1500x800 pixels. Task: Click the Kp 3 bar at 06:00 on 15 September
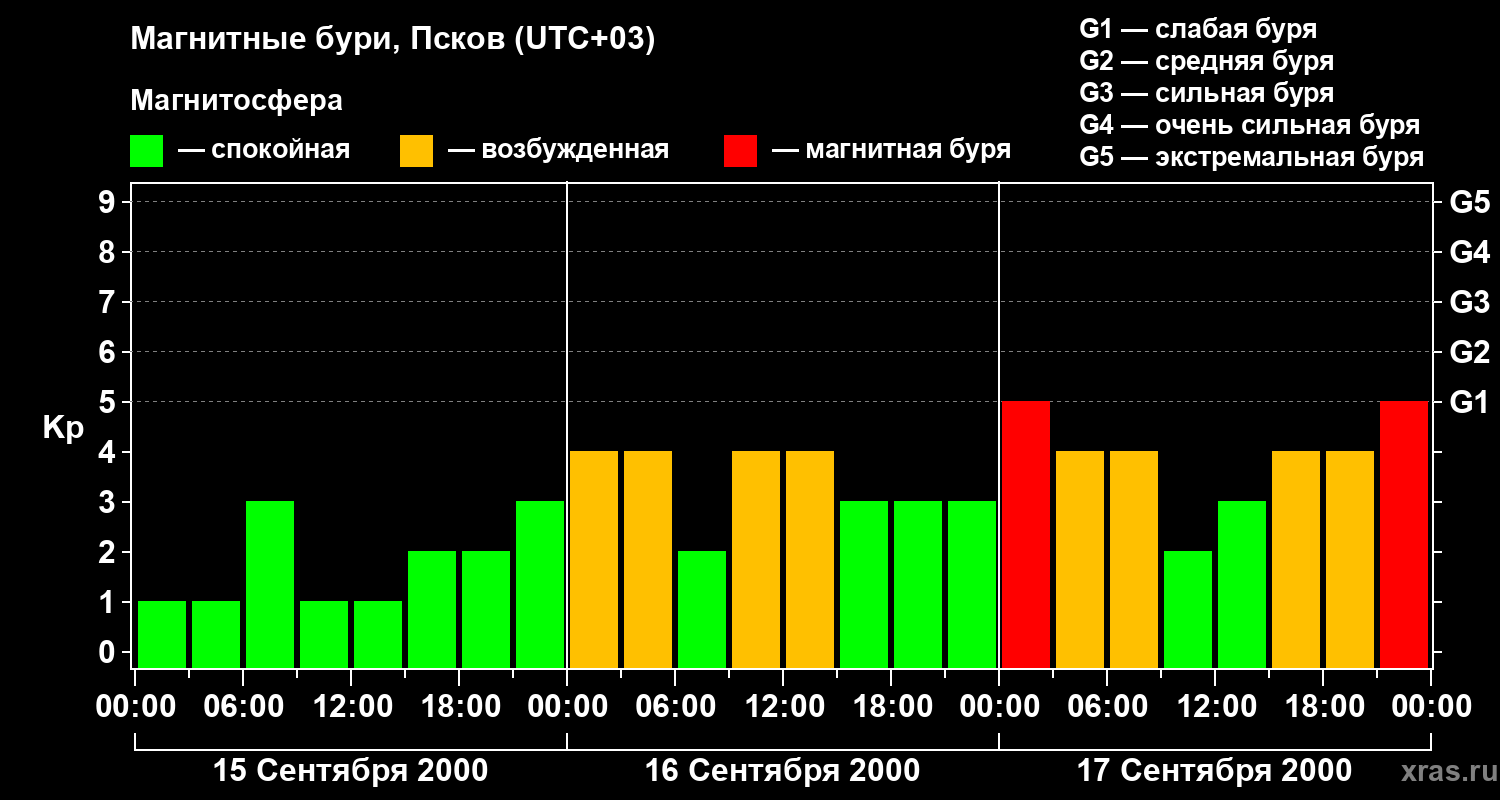[270, 584]
